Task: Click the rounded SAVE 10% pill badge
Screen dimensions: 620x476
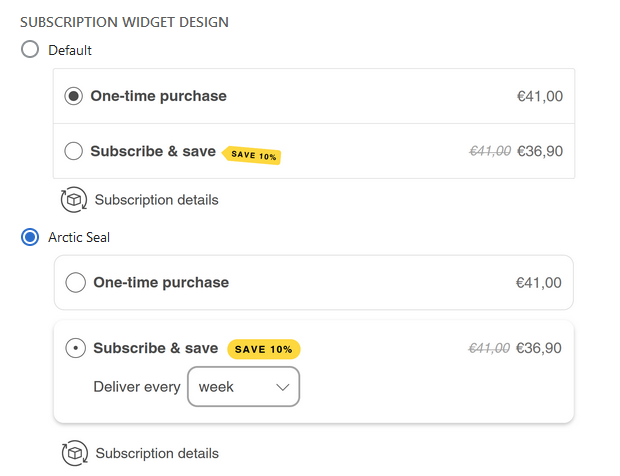Action: pos(264,349)
